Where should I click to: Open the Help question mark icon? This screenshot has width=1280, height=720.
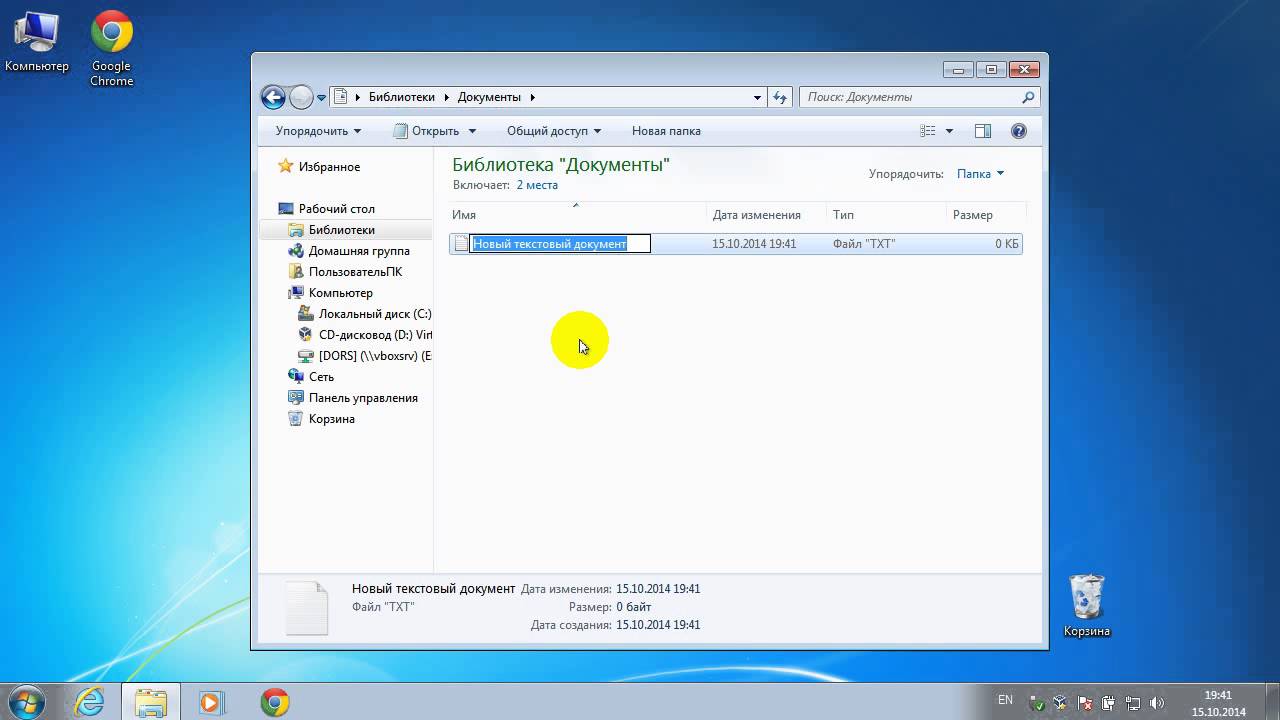[x=1019, y=131]
